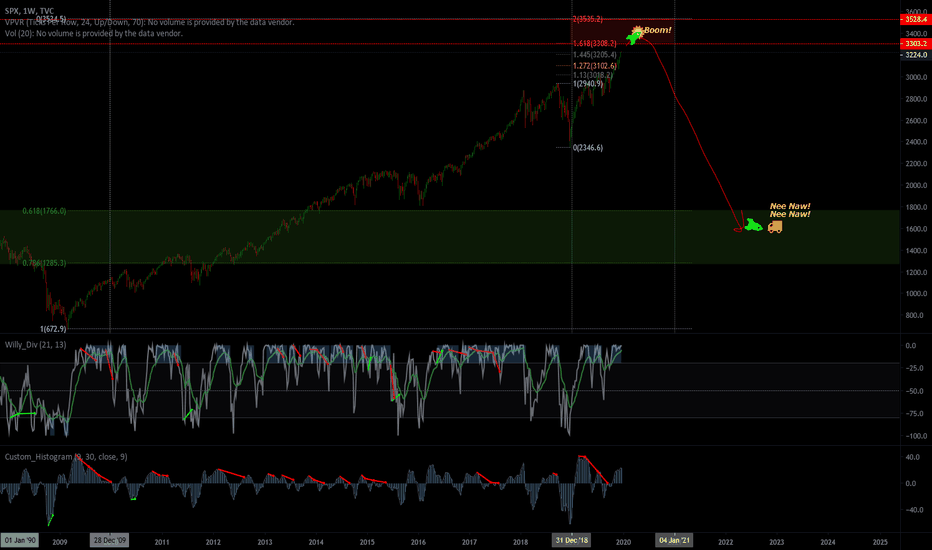Click the SPX, 1W, TVC chart title
The image size is (932, 550).
point(29,11)
